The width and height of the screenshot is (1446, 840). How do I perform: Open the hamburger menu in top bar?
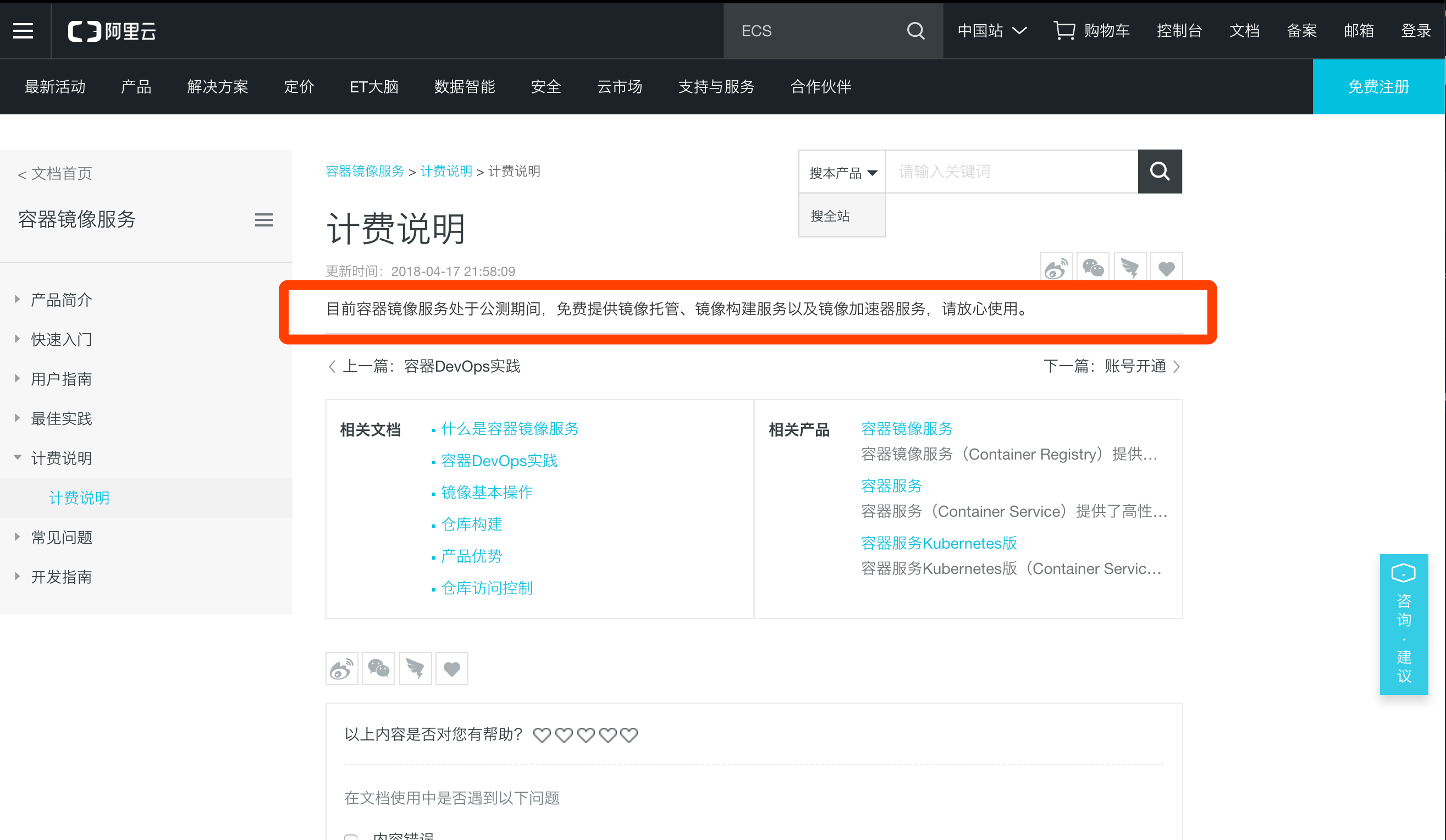click(23, 30)
